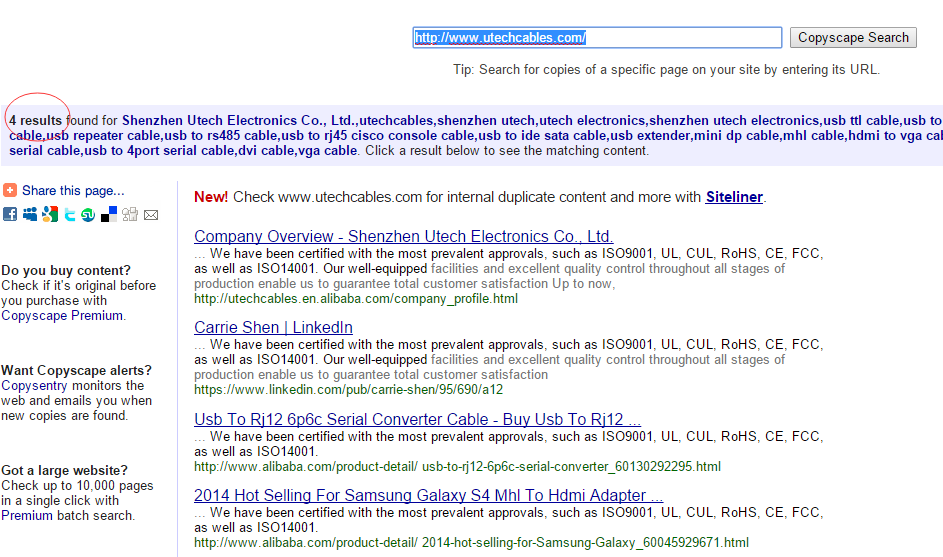Image resolution: width=943 pixels, height=557 pixels.
Task: Open the 'Share this page...' link
Action: 73,191
